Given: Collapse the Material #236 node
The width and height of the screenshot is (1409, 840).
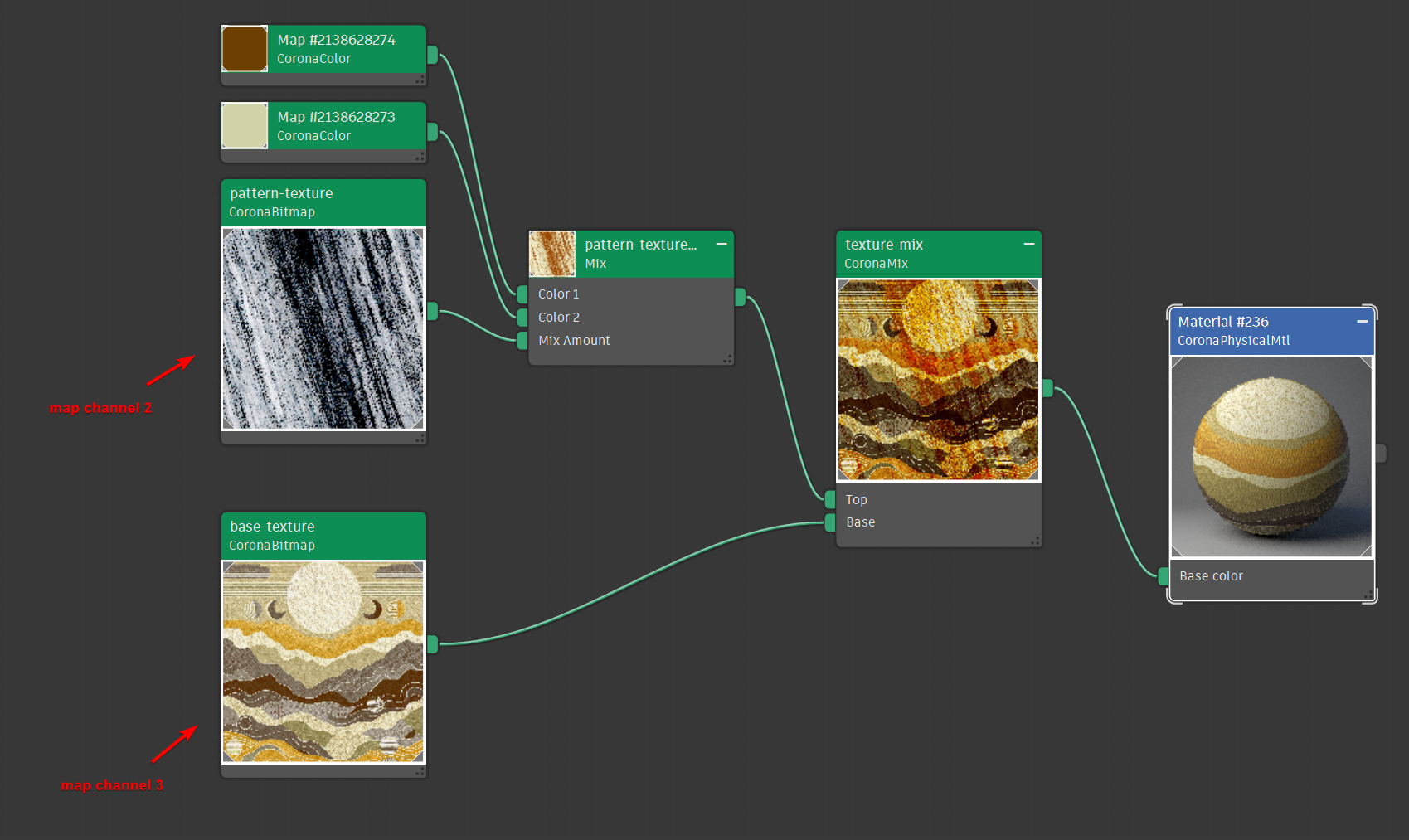Looking at the screenshot, I should [x=1362, y=321].
